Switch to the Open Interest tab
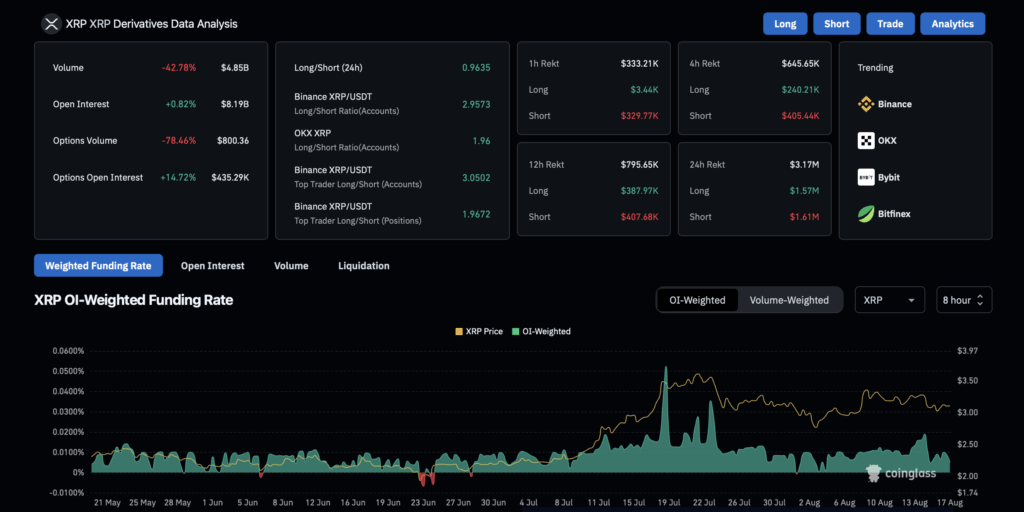This screenshot has width=1024, height=512. tap(213, 266)
